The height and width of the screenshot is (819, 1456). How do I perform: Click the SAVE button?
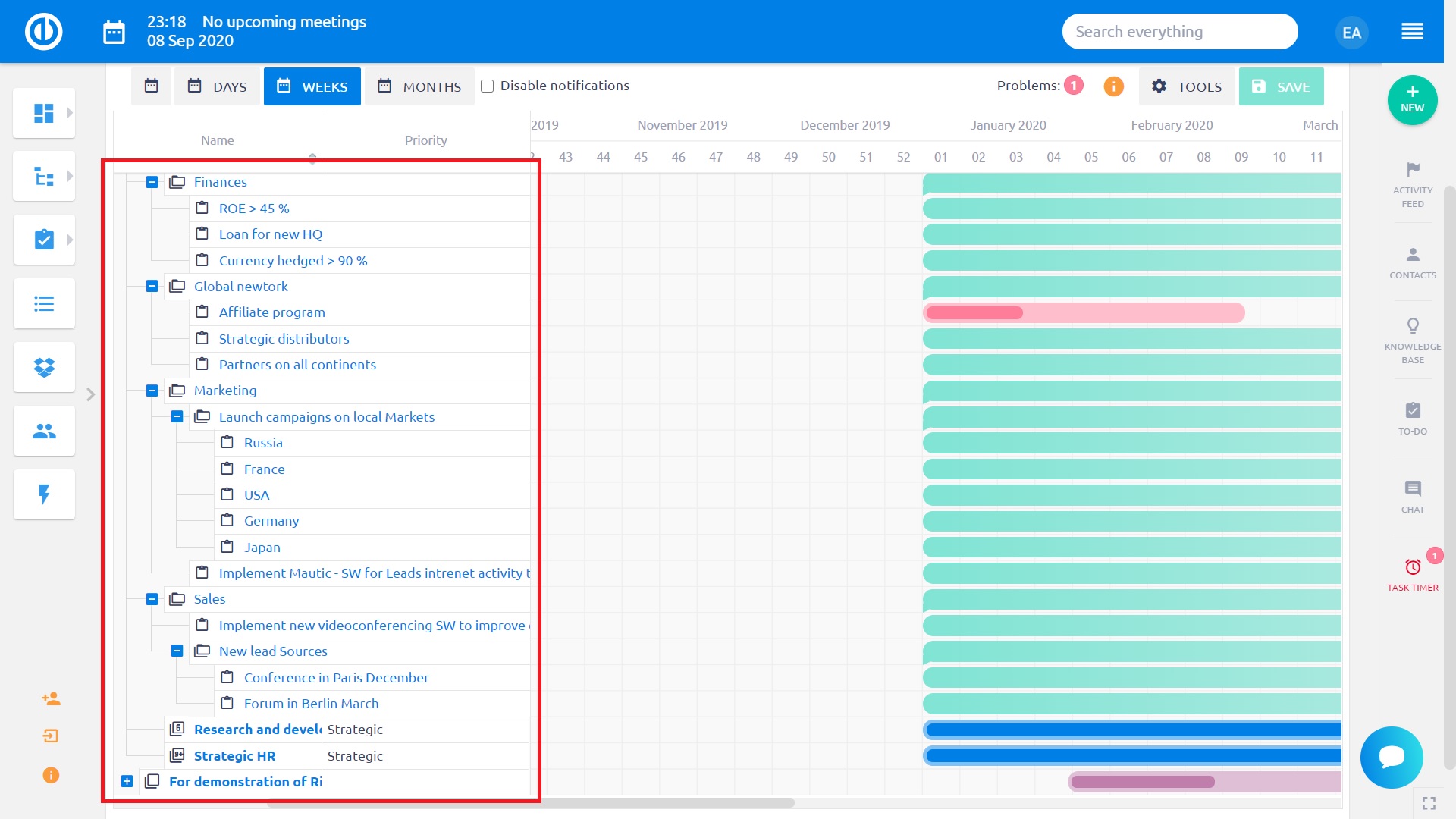click(x=1281, y=86)
